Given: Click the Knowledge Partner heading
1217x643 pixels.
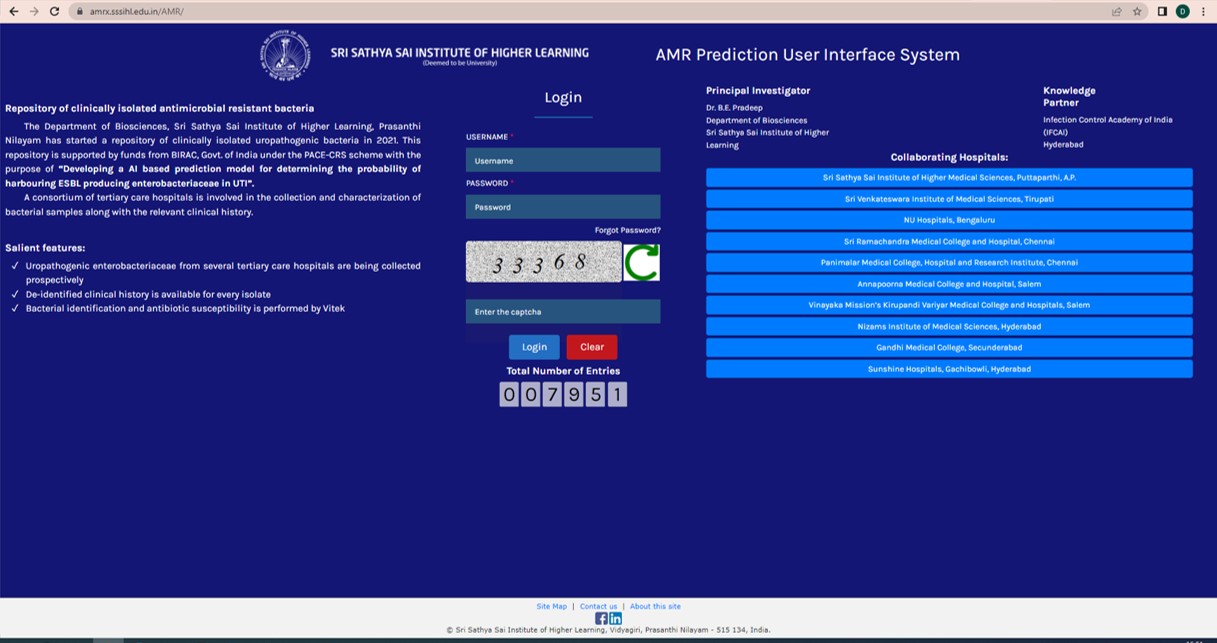Looking at the screenshot, I should (x=1069, y=96).
